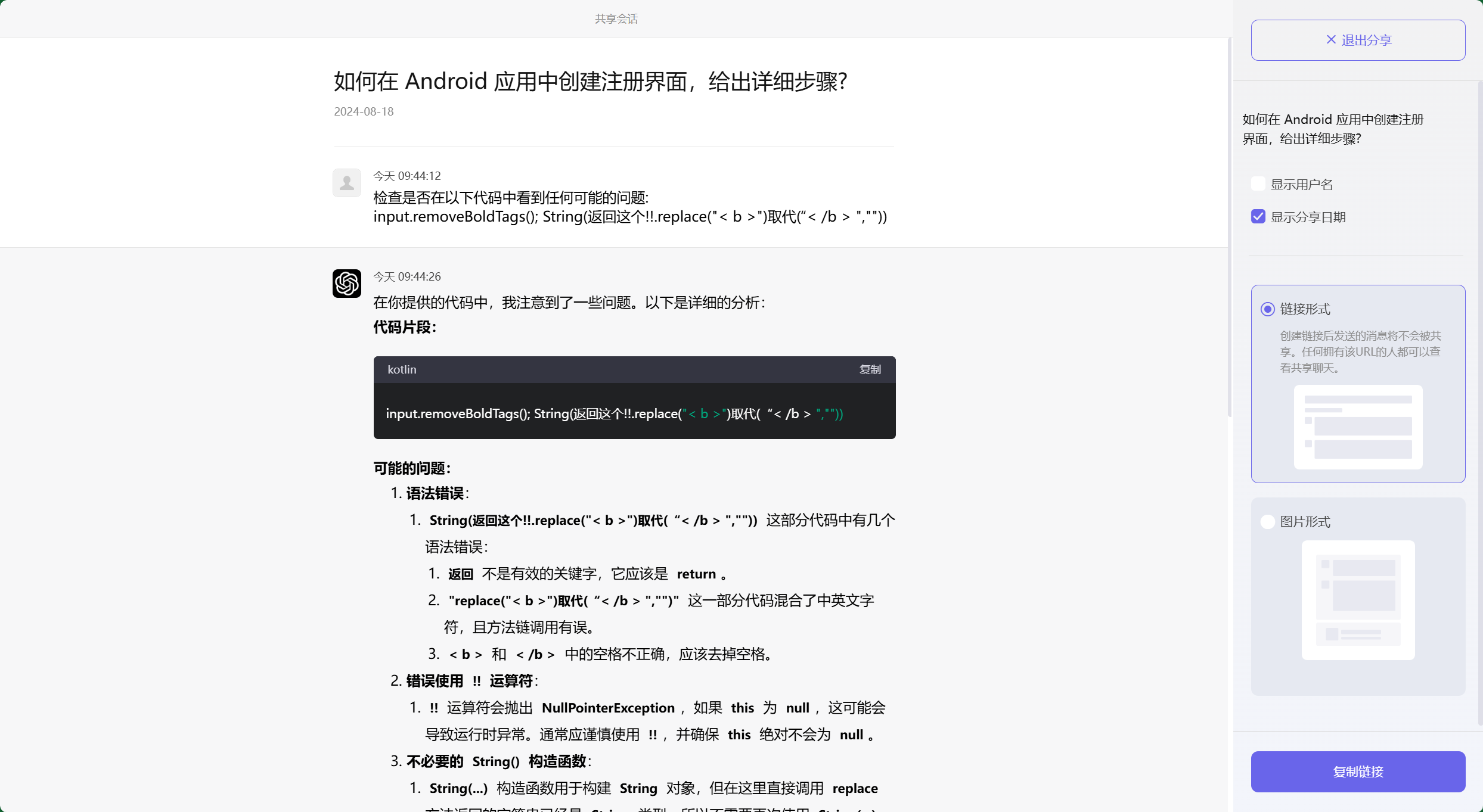Click the image preview placeholder under 图片形式
Screen dimensions: 1483x812
click(1358, 601)
